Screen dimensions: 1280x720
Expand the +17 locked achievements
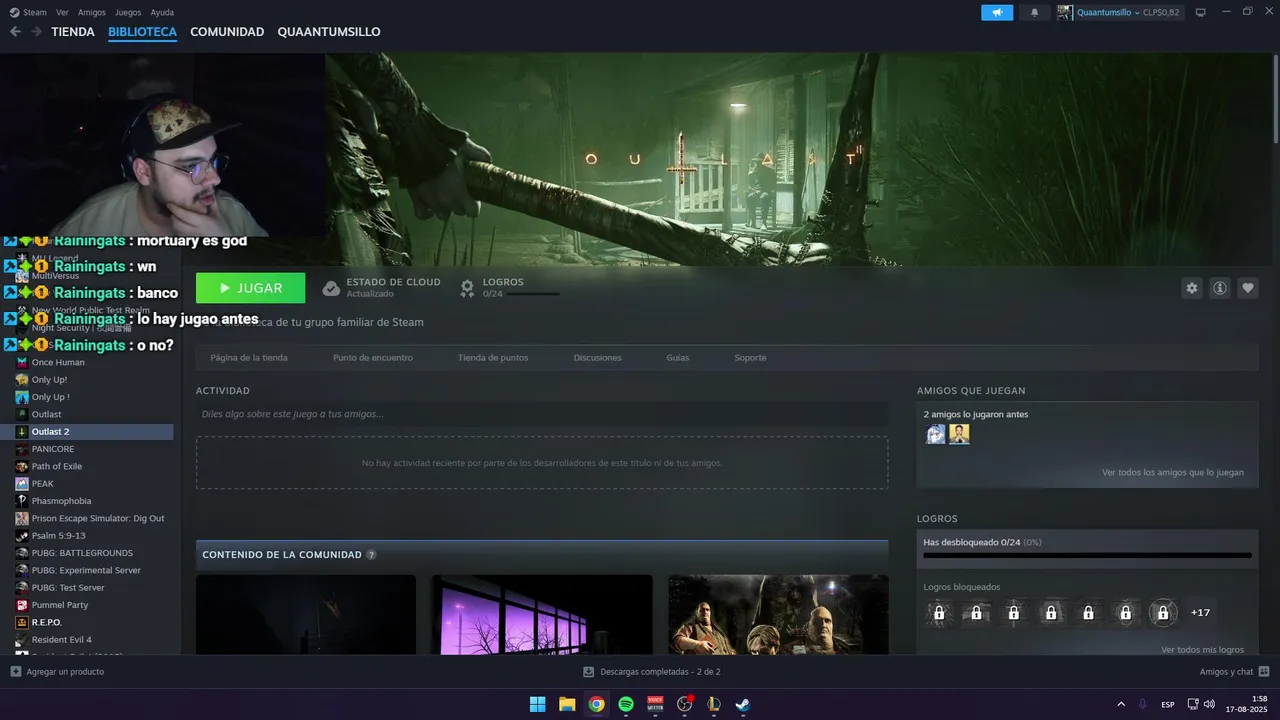(1200, 613)
